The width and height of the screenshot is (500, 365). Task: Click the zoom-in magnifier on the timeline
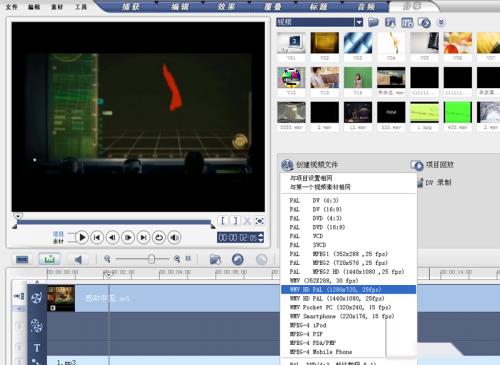[177, 259]
